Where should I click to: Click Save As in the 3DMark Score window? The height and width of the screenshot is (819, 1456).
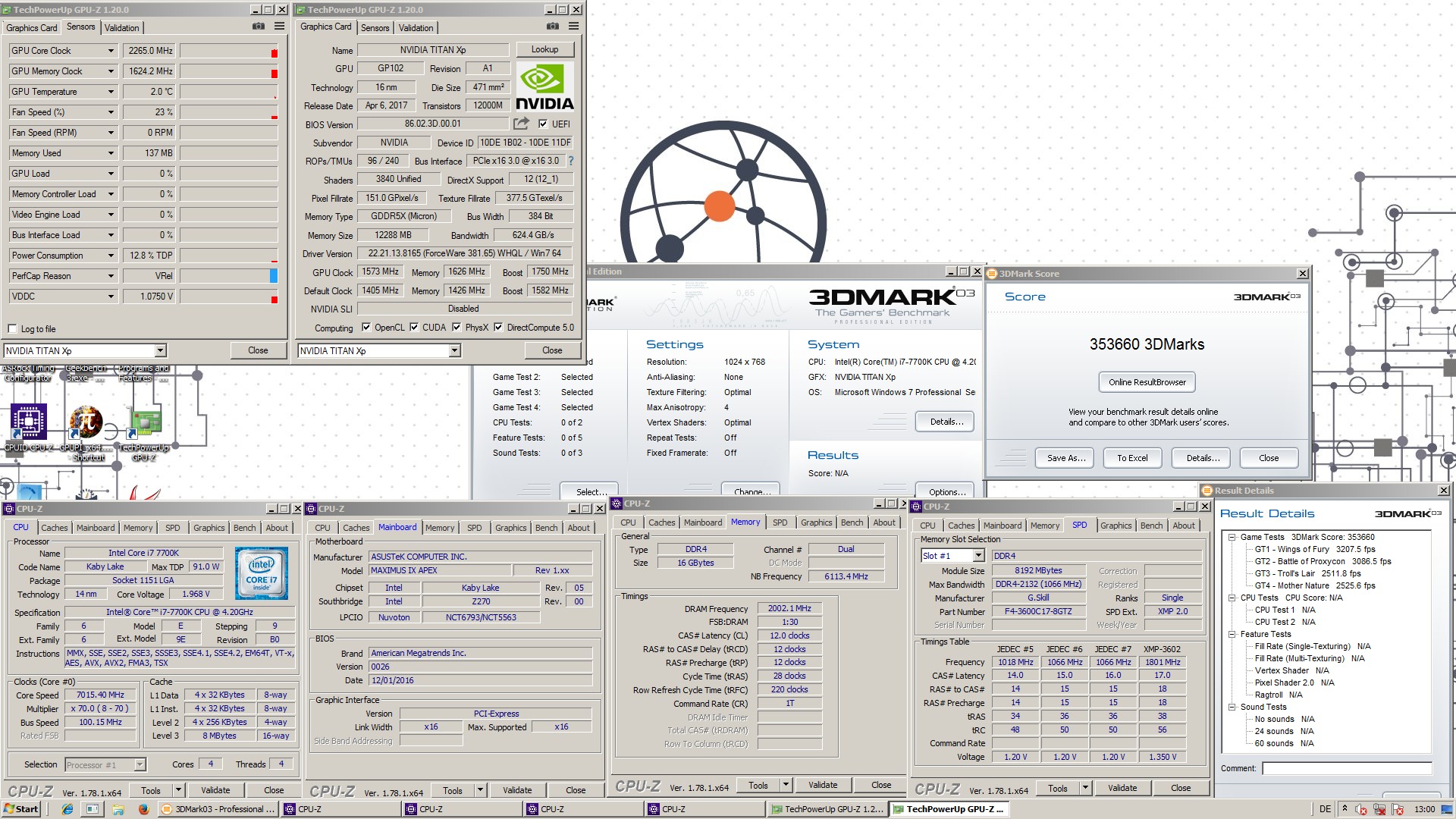pyautogui.click(x=1066, y=458)
